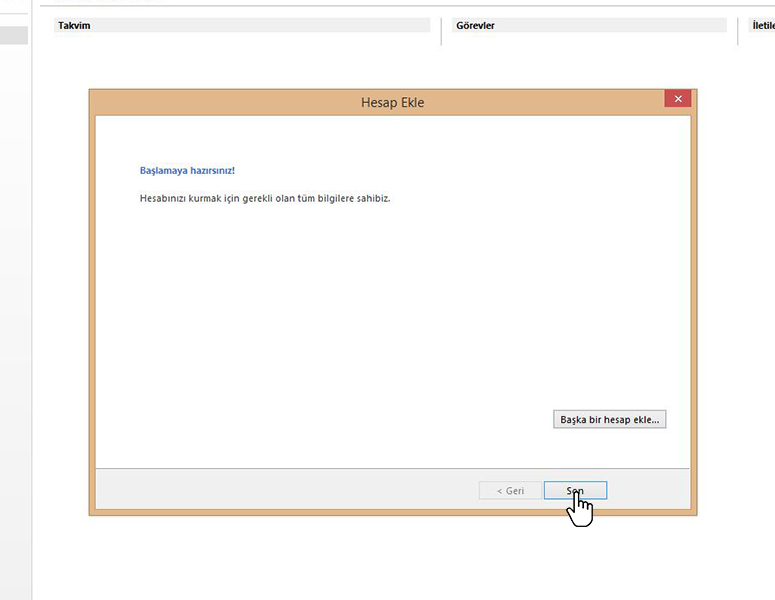775x600 pixels.
Task: Close the Hesap Ekle dialog
Action: click(677, 99)
